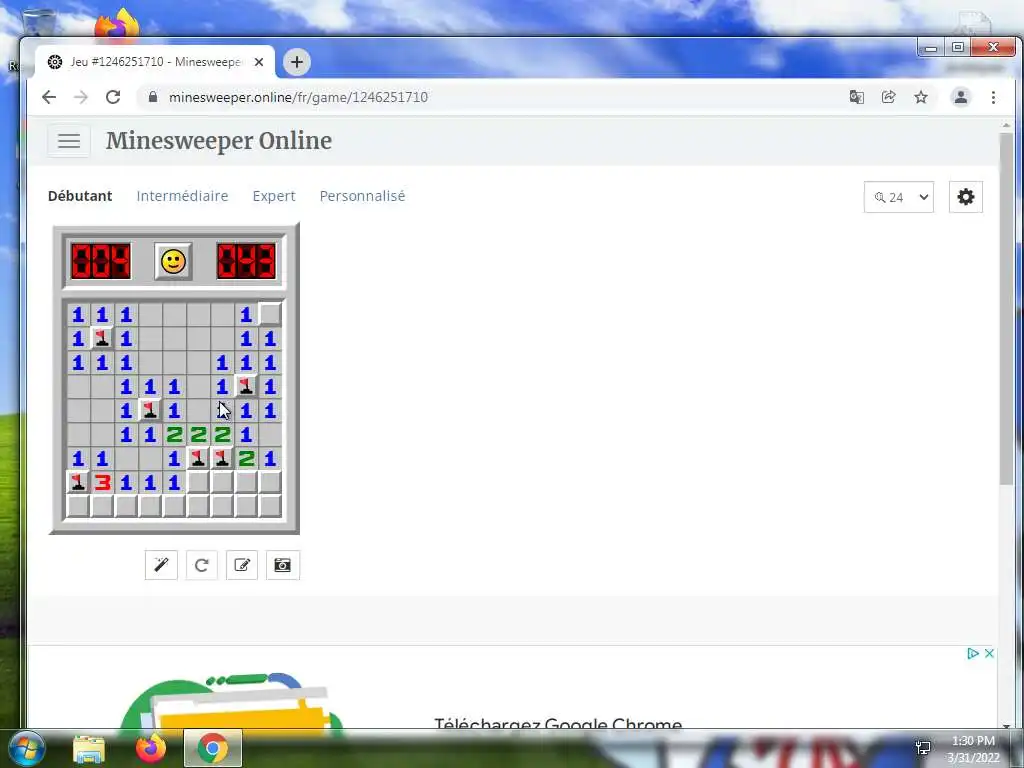Click the unopened cell below the left seventh-row flag
The height and width of the screenshot is (768, 1024).
(198, 482)
